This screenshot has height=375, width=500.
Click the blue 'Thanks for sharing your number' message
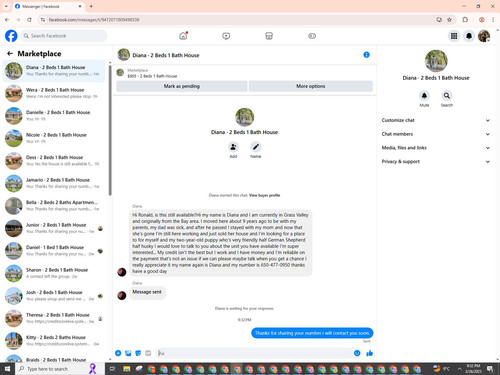(312, 333)
